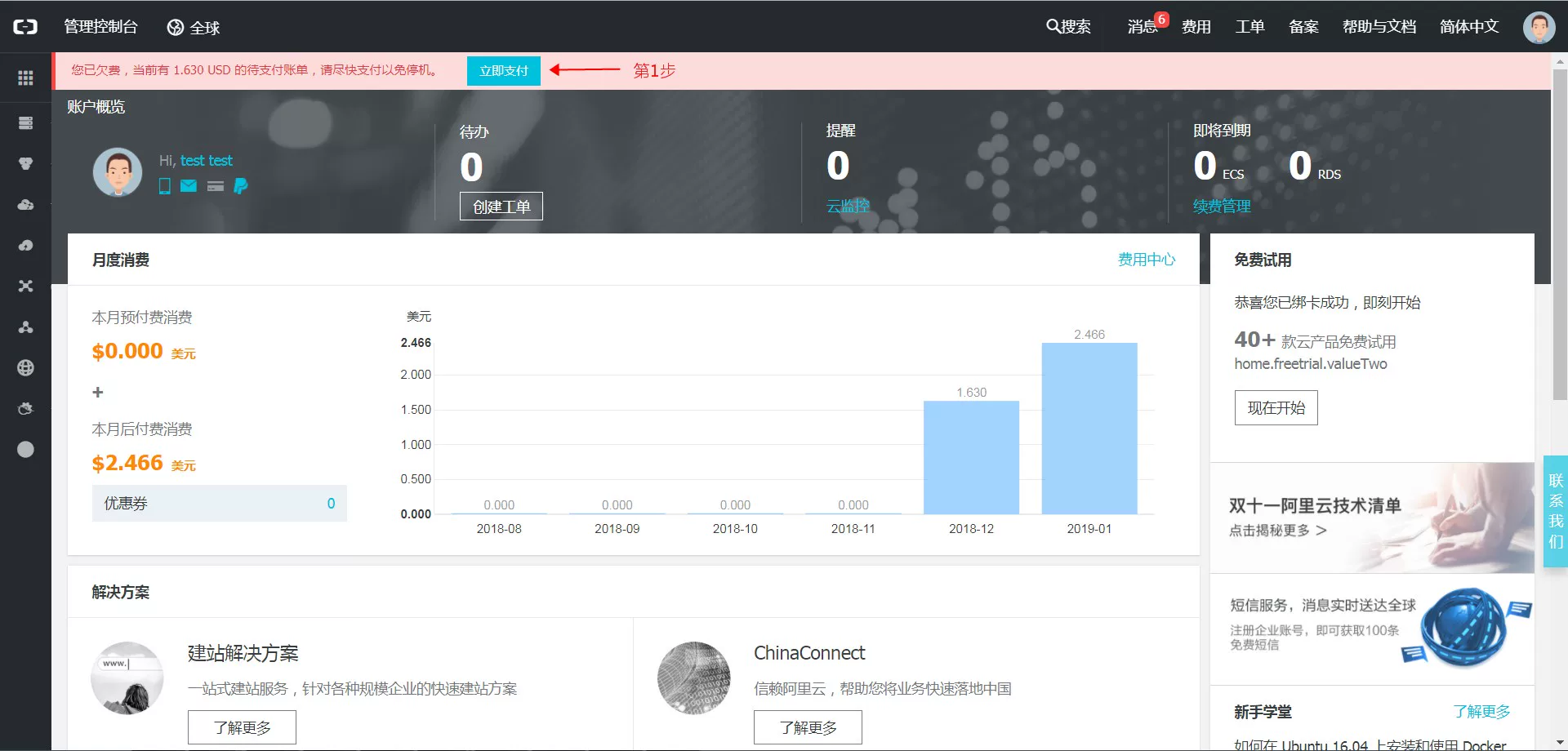
Task: Click the ChinaConnect thumbnail image
Action: [694, 678]
